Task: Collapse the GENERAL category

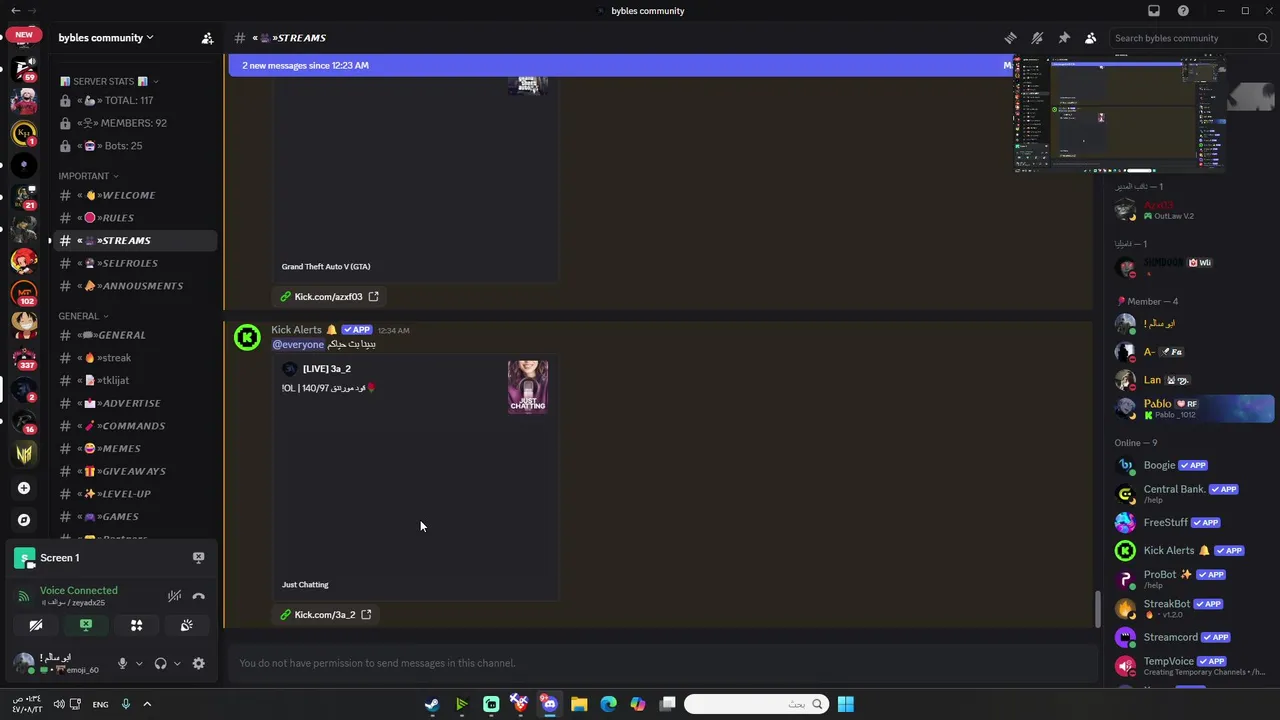Action: point(83,316)
